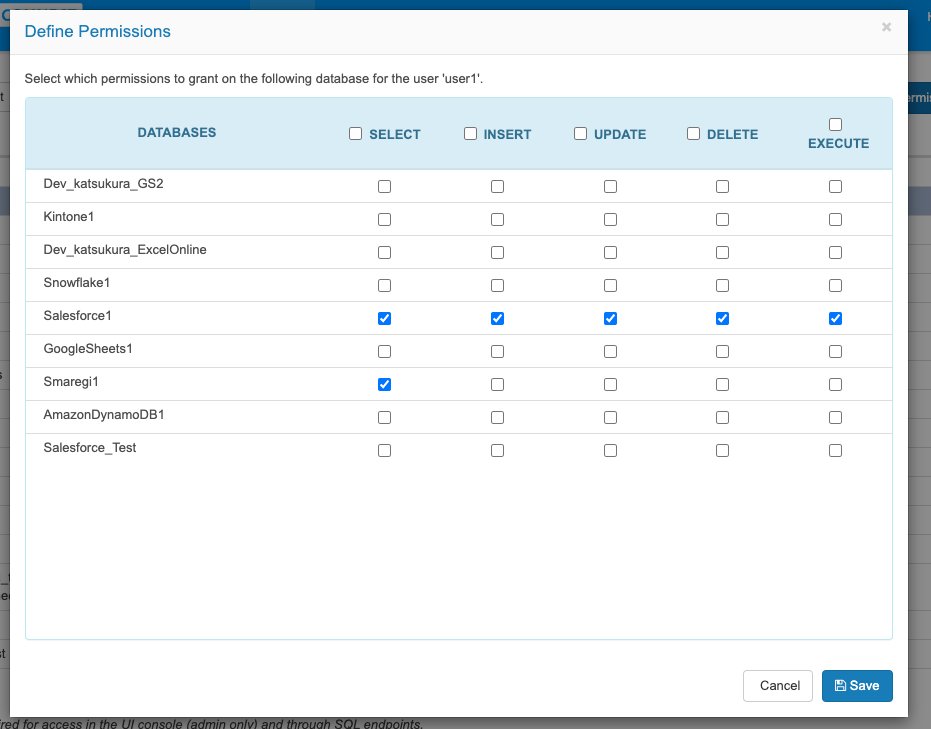Uncheck DELETE permission for Salesforce1
Image resolution: width=931 pixels, height=729 pixels.
pos(723,319)
